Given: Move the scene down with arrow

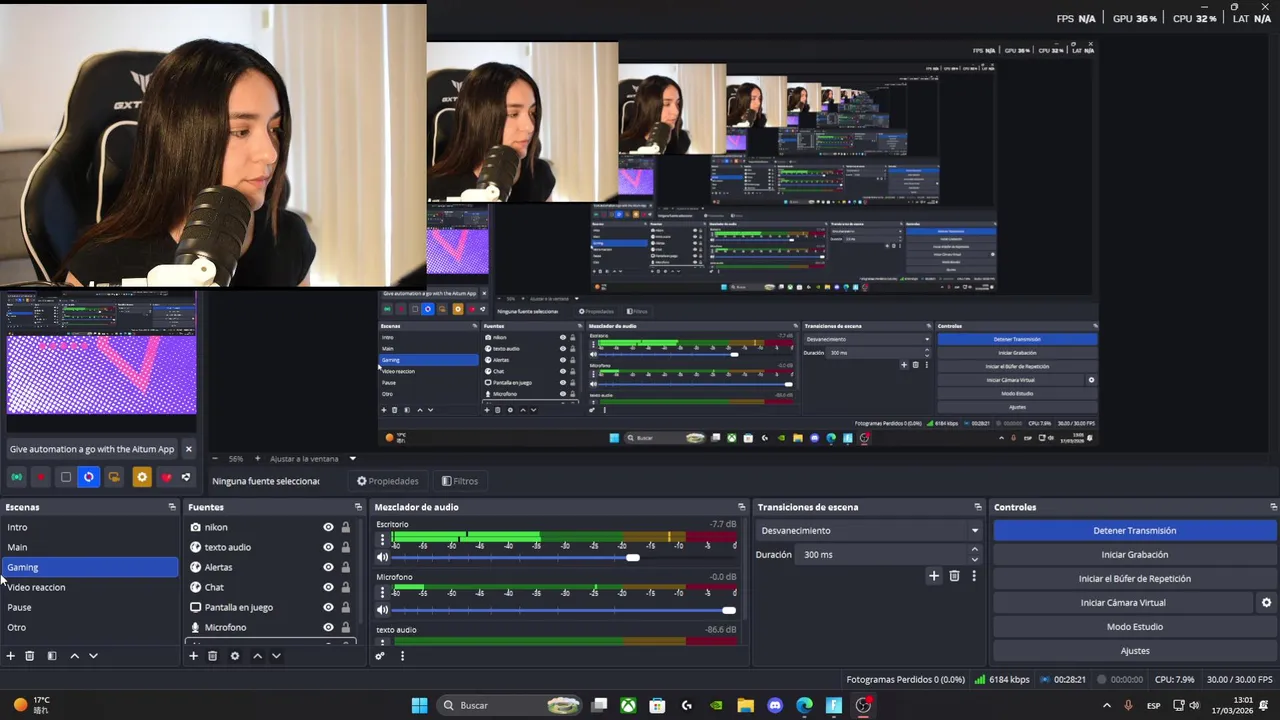Looking at the screenshot, I should (93, 656).
